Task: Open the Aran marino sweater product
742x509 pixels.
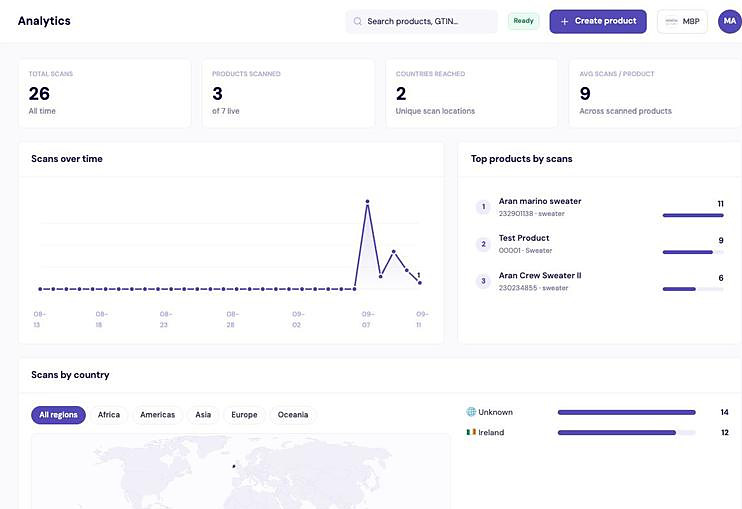Action: pyautogui.click(x=540, y=201)
